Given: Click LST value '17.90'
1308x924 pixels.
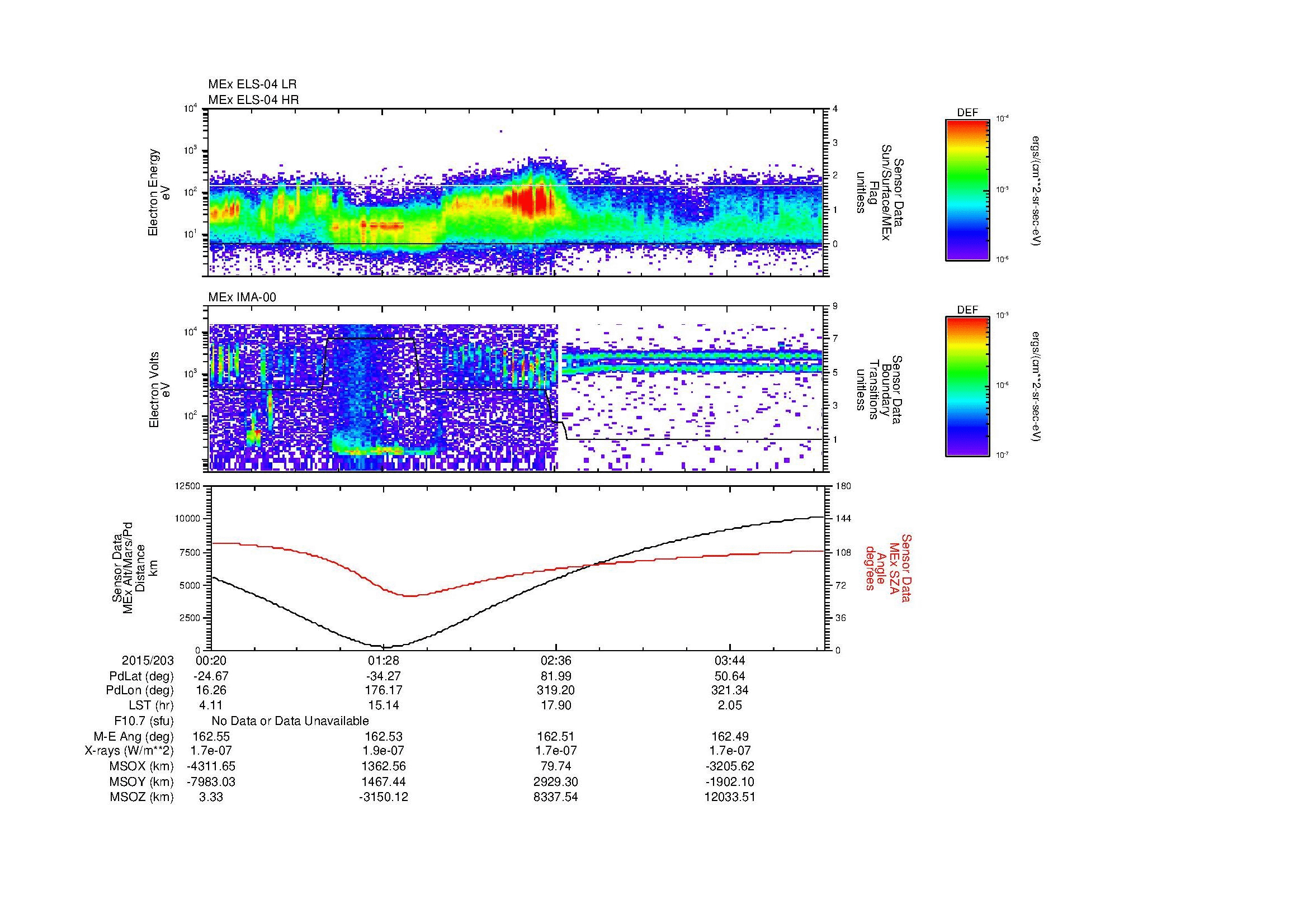Looking at the screenshot, I should (556, 705).
